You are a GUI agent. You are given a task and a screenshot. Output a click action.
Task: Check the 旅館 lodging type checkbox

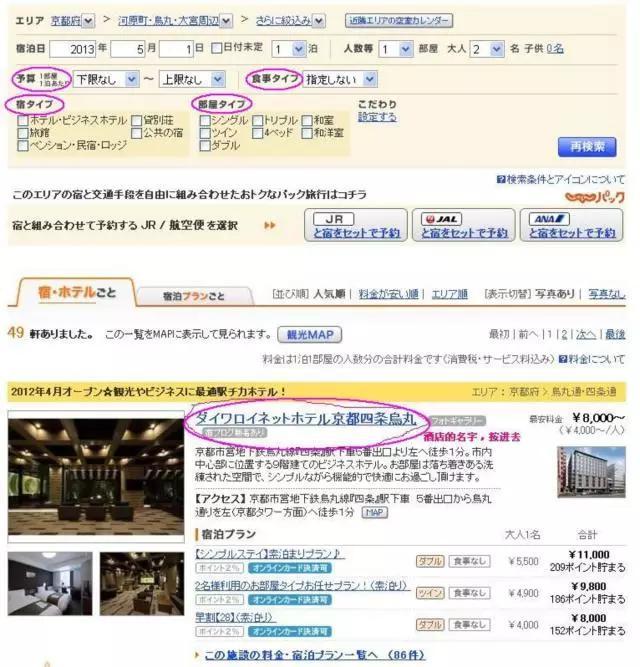coord(23,132)
